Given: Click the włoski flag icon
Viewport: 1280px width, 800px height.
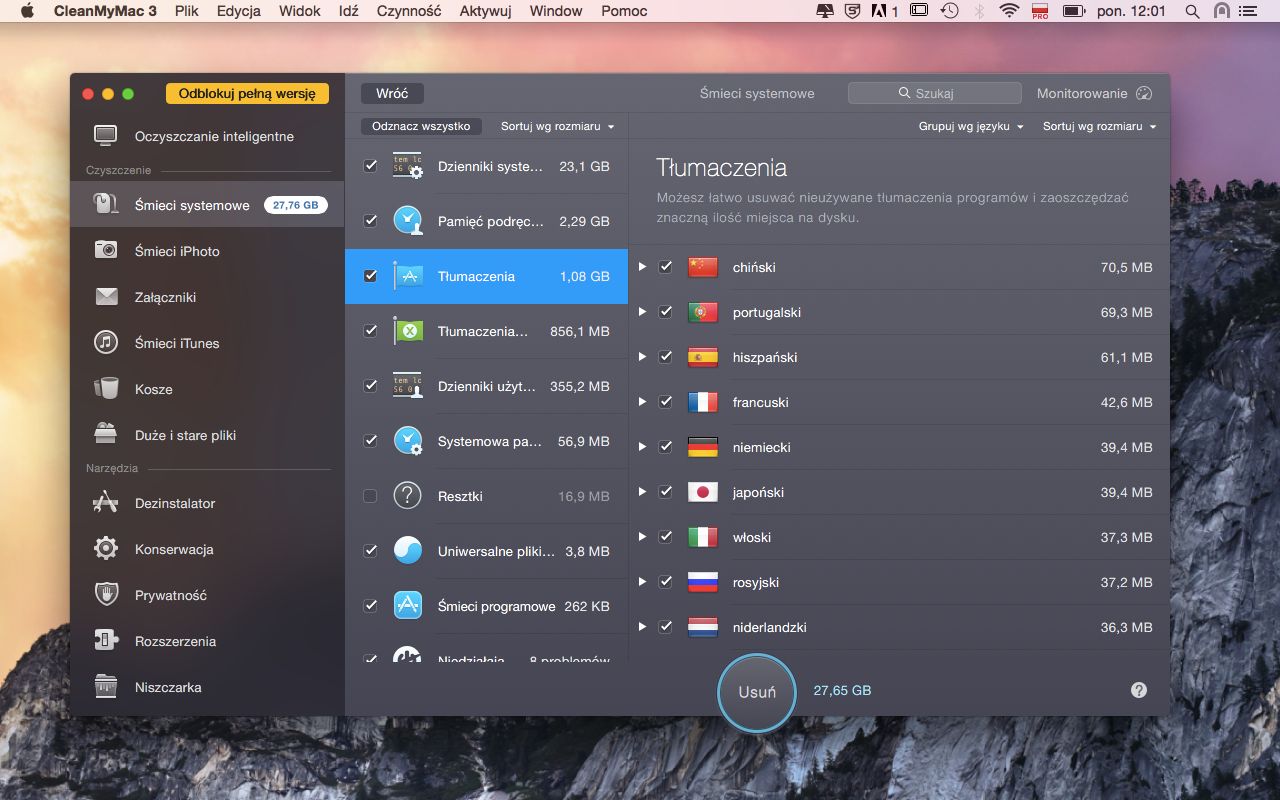Looking at the screenshot, I should [703, 537].
